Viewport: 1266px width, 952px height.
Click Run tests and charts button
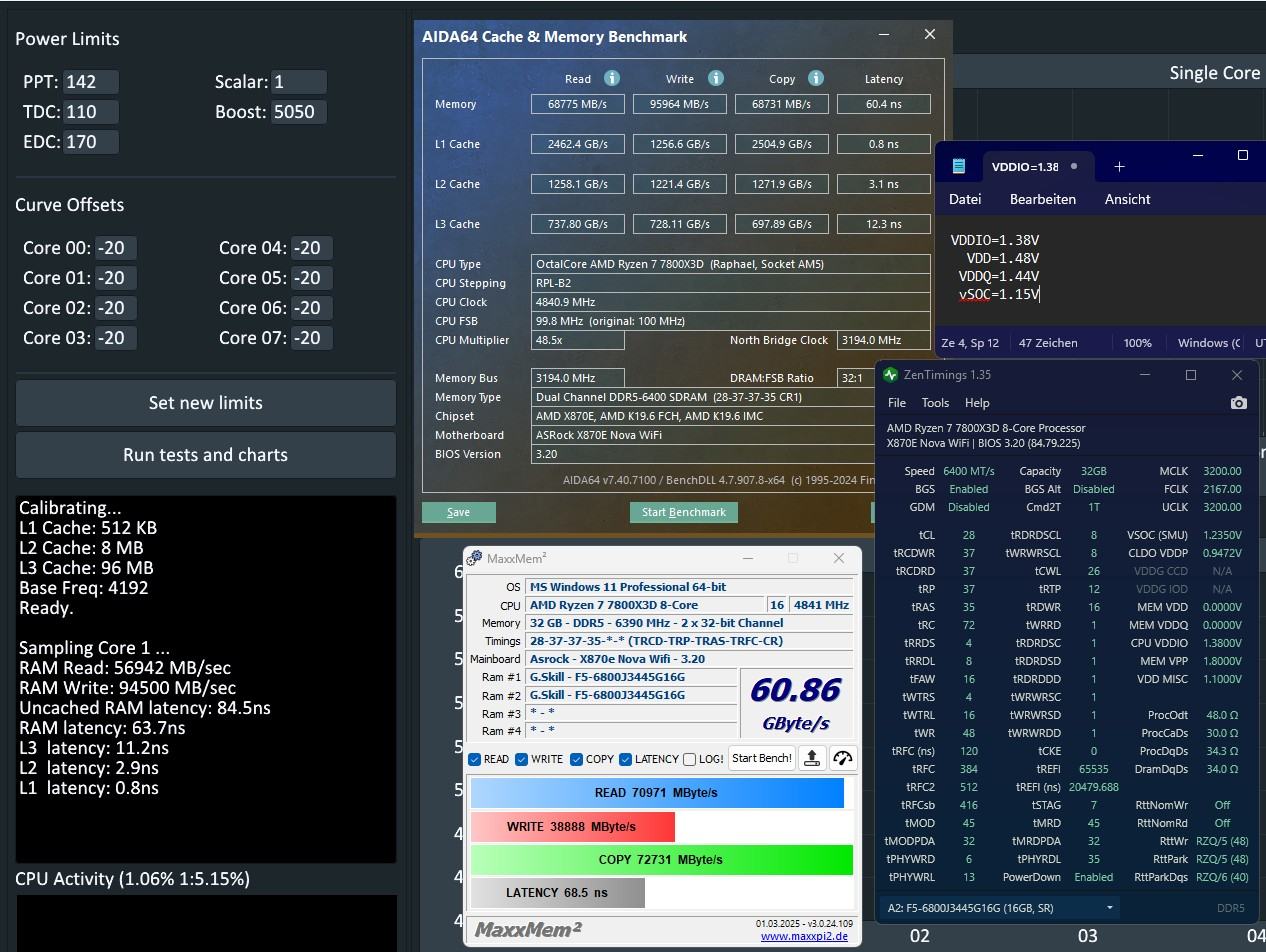(x=206, y=455)
